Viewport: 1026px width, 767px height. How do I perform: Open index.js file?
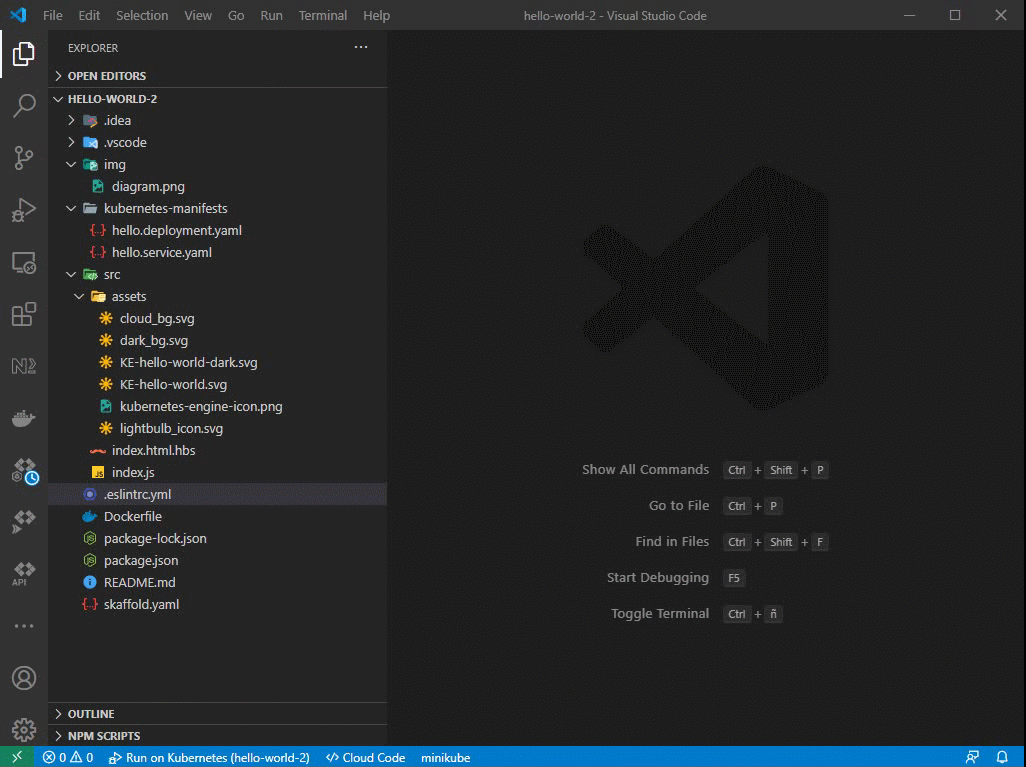click(217, 472)
